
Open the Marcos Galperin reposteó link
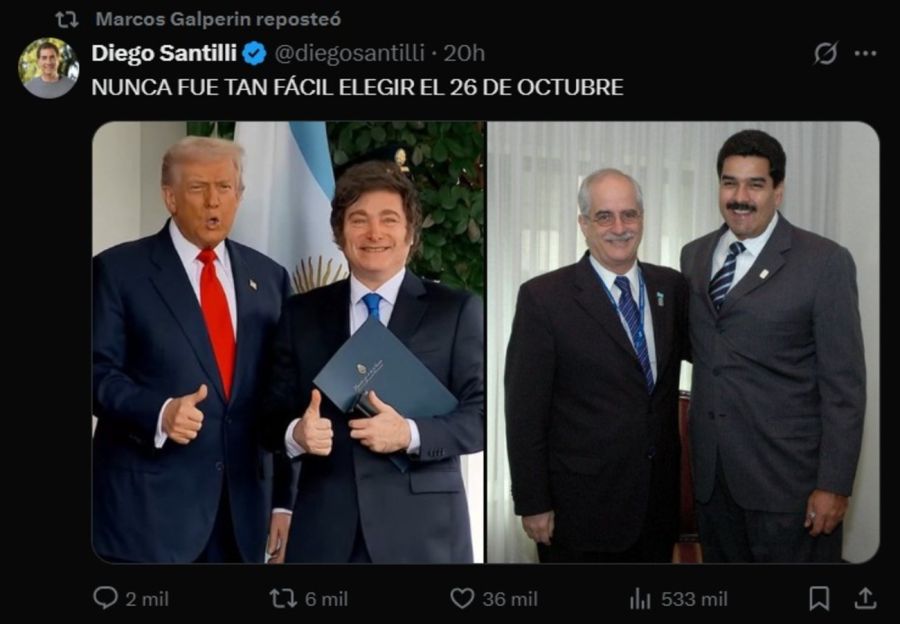point(218,19)
